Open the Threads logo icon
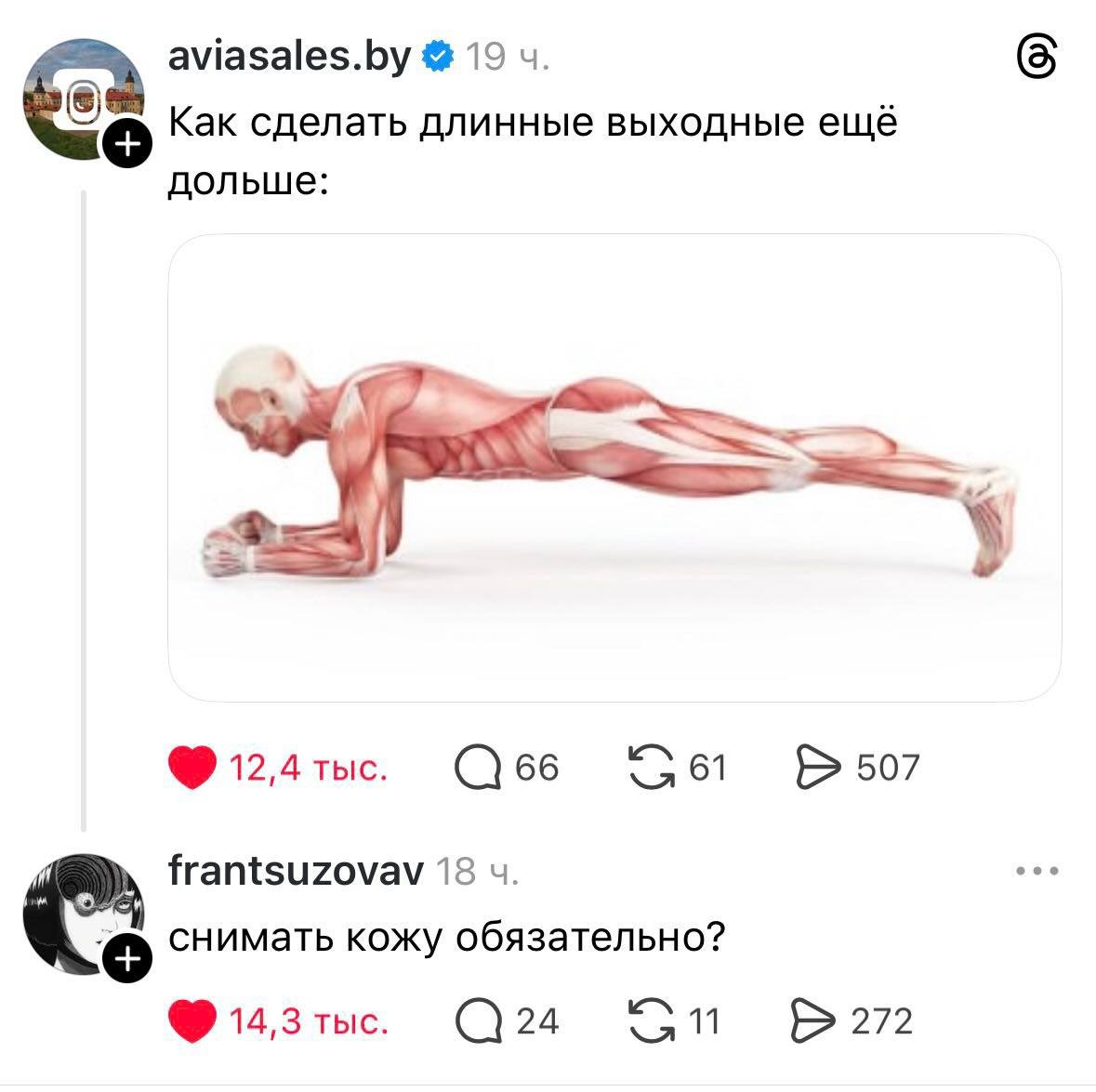Viewport: 1096px width, 1092px height. pos(1036,58)
